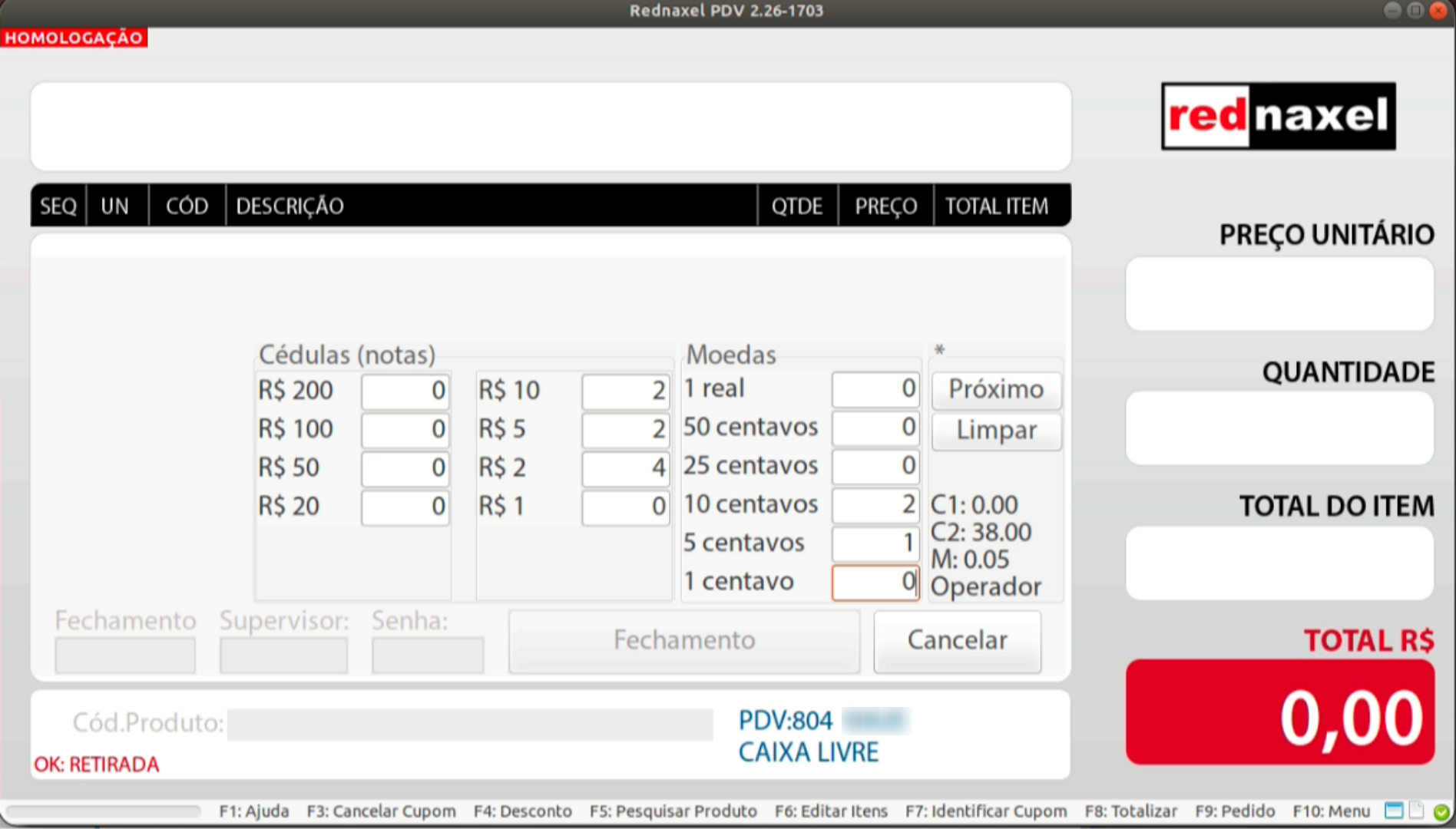Click the Limpar button

point(996,431)
